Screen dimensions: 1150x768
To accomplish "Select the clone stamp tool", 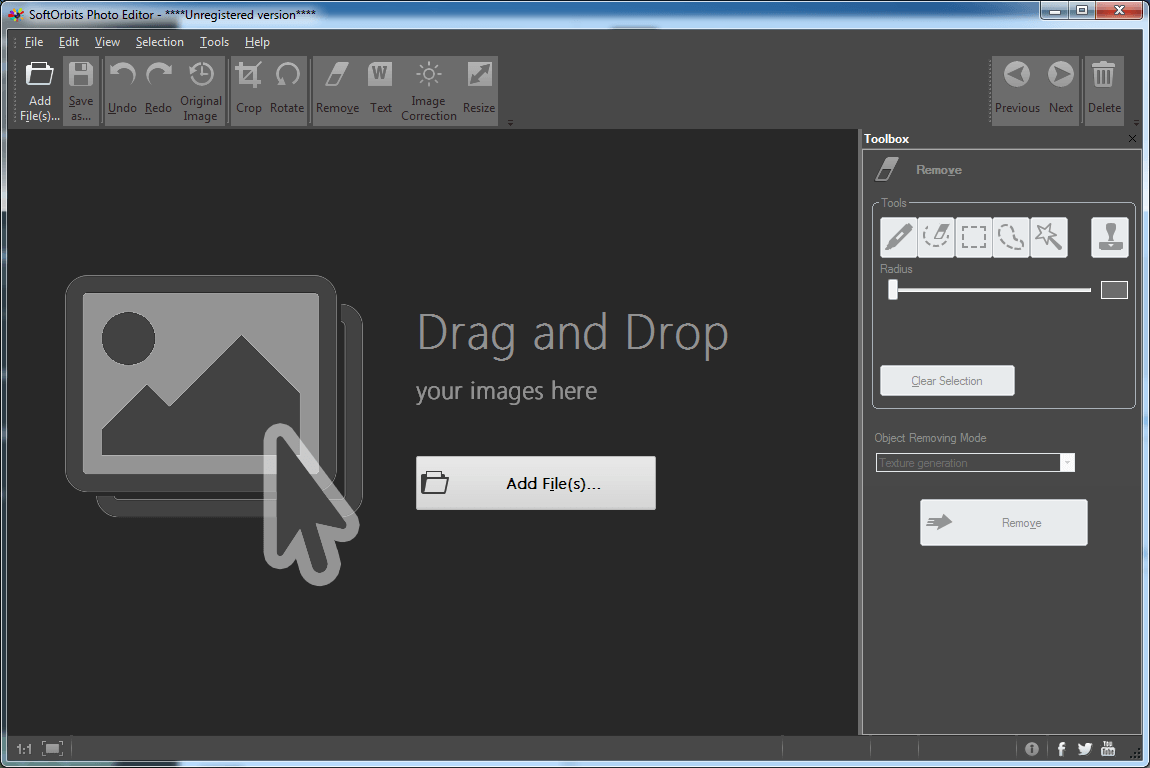I will click(x=1110, y=237).
